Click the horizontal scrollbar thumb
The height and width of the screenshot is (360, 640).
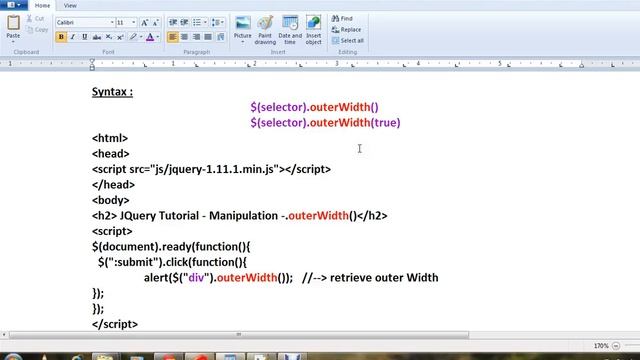pos(239,335)
